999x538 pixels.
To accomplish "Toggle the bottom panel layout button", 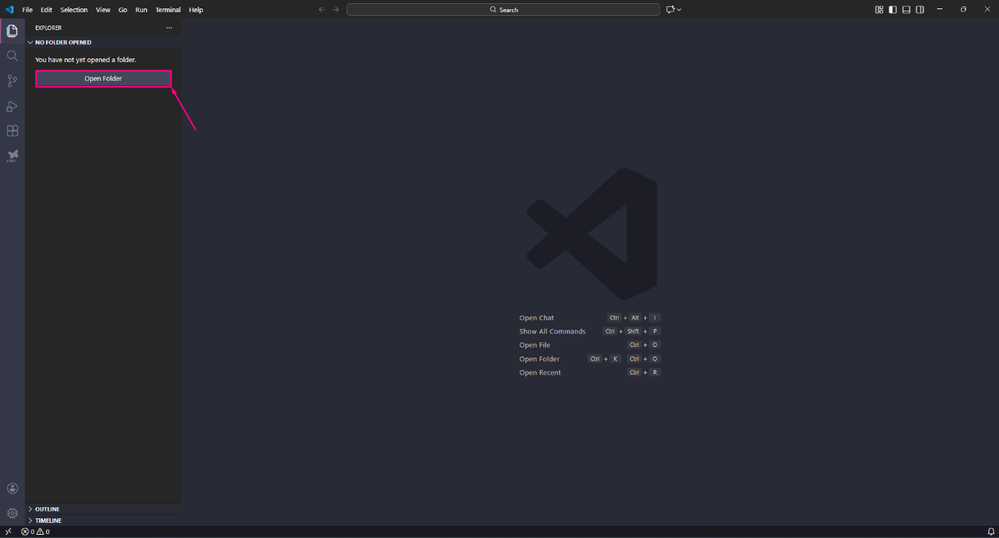I will [x=906, y=10].
